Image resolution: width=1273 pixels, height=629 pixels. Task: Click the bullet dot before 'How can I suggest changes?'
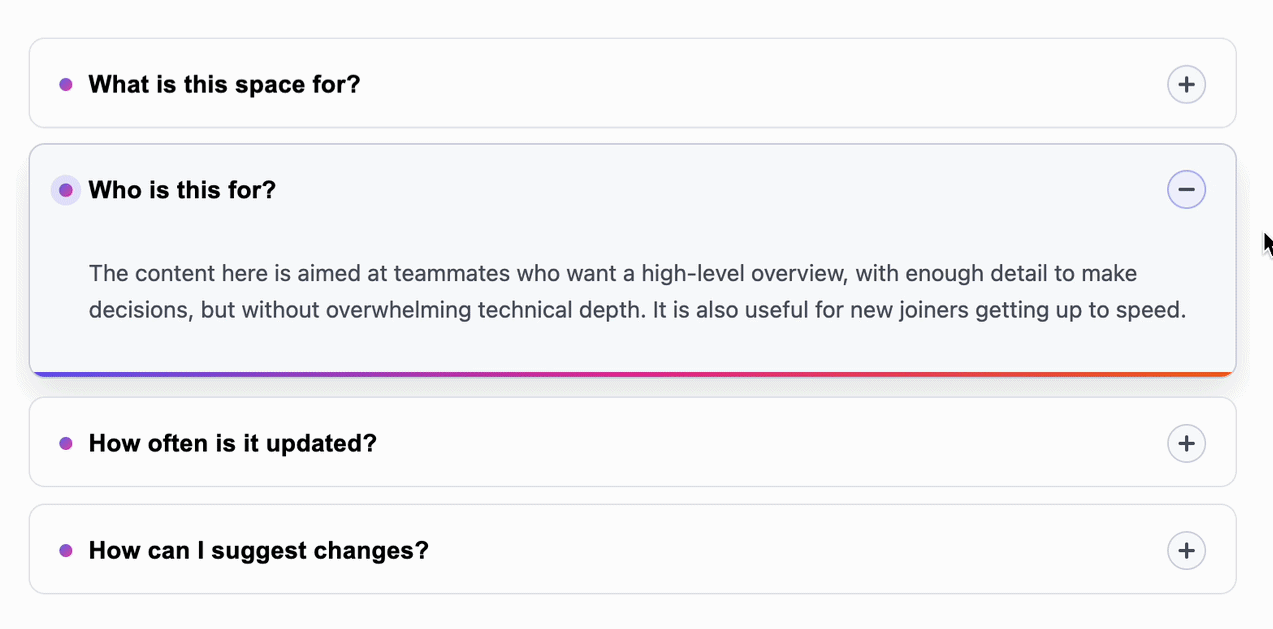pyautogui.click(x=66, y=550)
